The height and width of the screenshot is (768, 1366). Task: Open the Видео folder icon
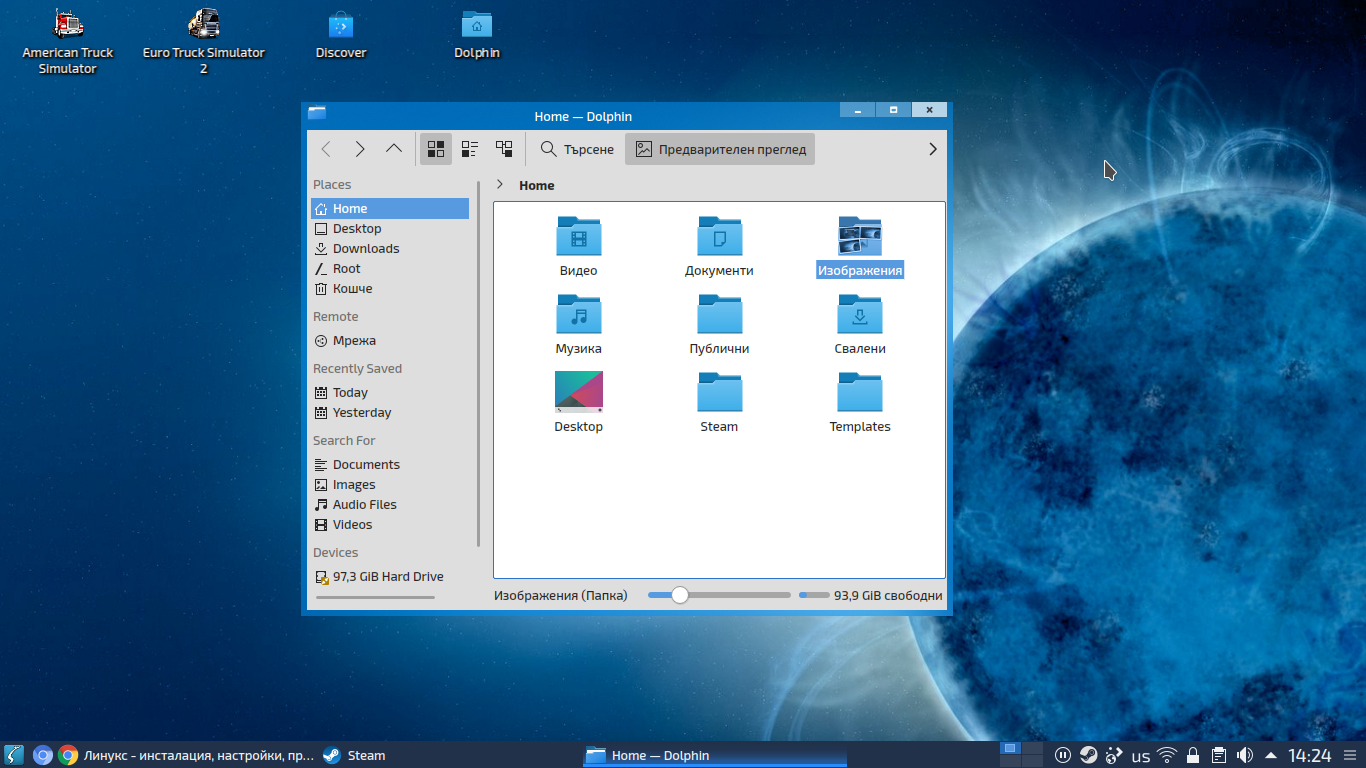(579, 236)
